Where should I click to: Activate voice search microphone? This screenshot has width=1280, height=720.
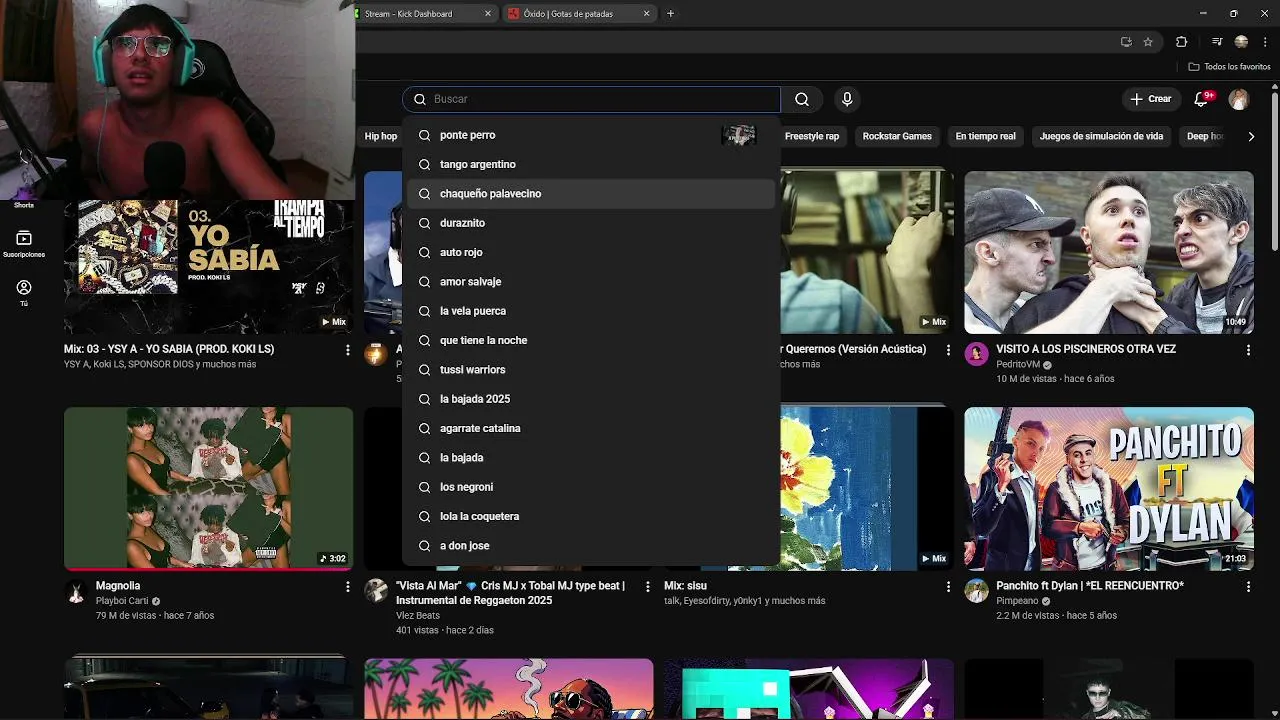pos(847,99)
